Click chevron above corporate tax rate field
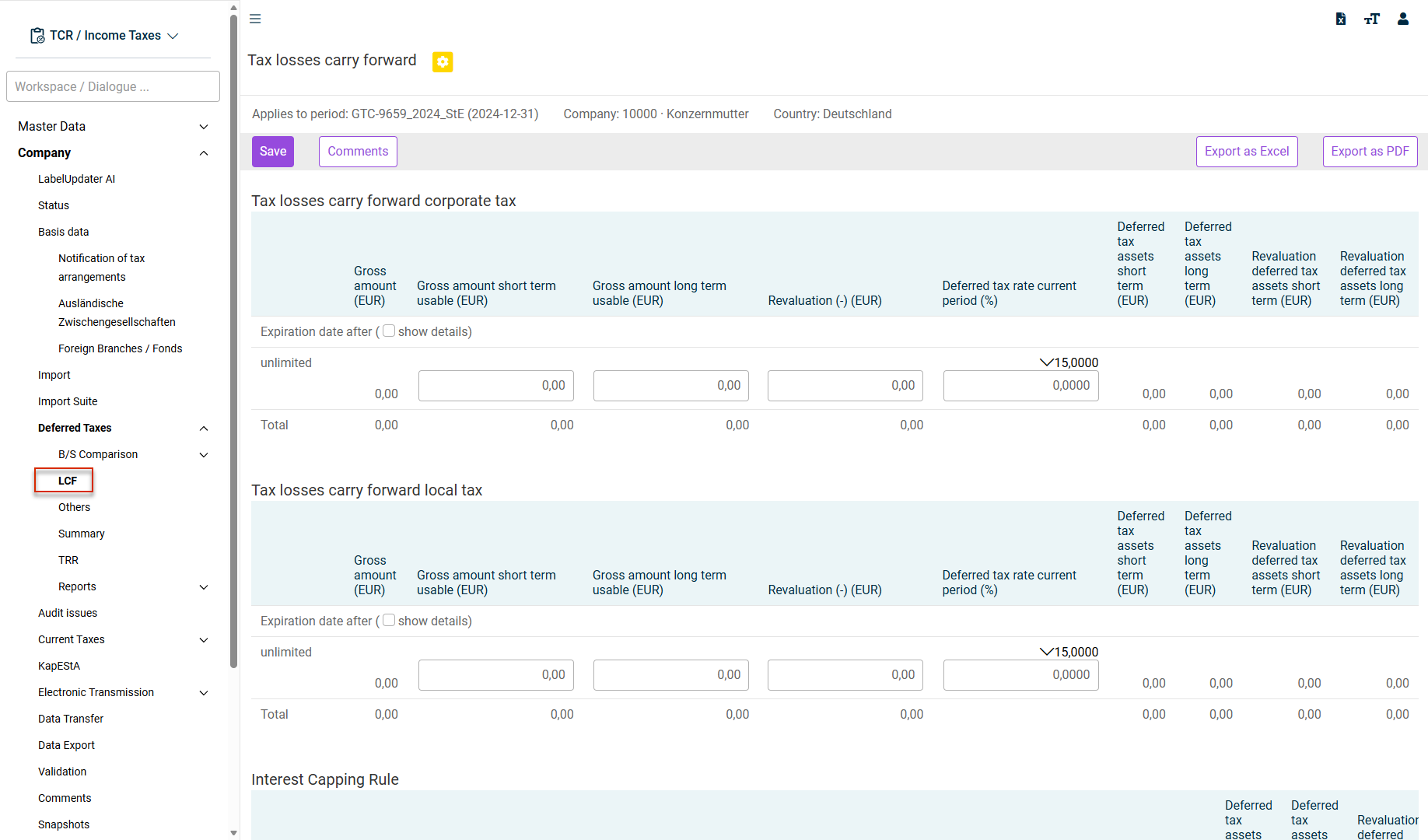1428x840 pixels. (1046, 362)
